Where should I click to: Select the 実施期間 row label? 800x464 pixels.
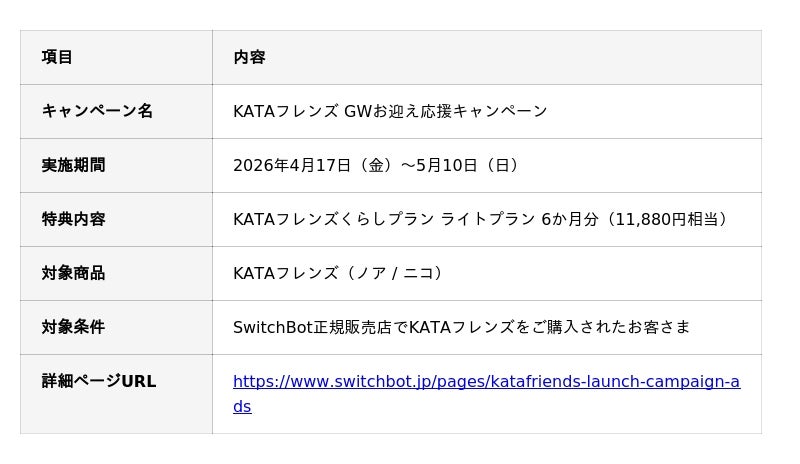coord(73,165)
